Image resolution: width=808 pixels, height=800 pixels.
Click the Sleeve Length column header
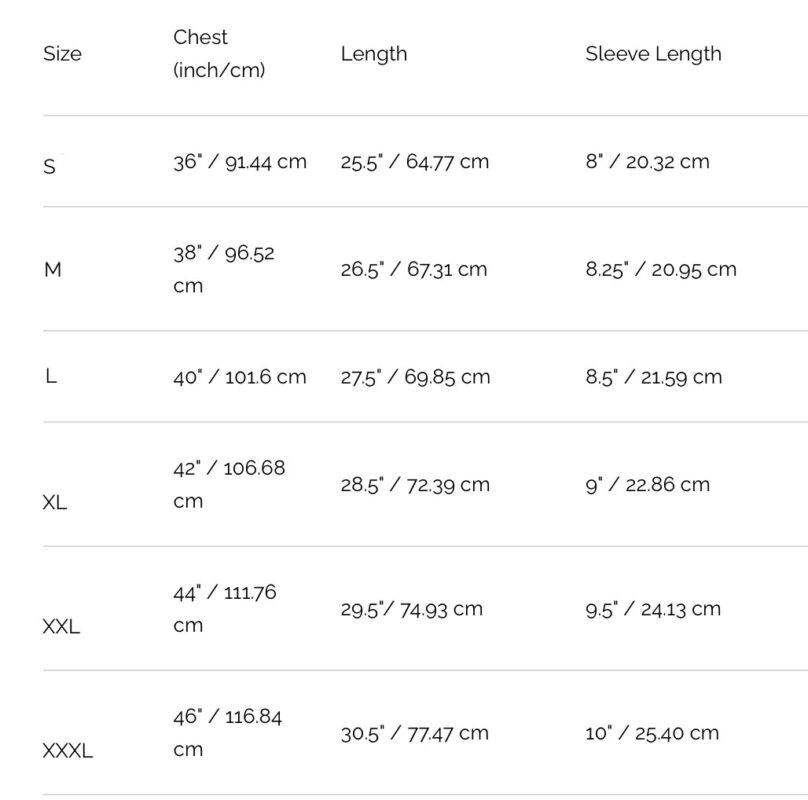pyautogui.click(x=653, y=54)
